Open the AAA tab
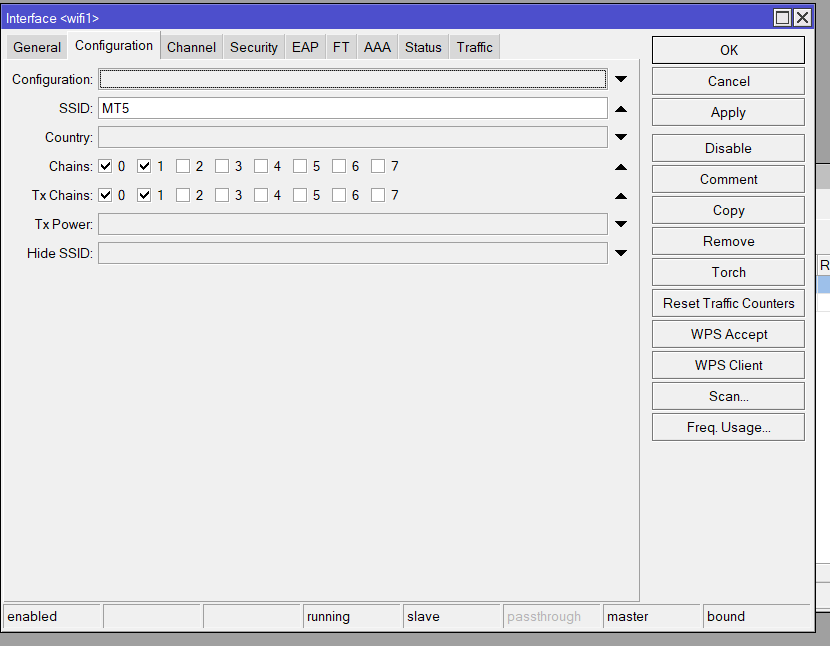 [377, 47]
